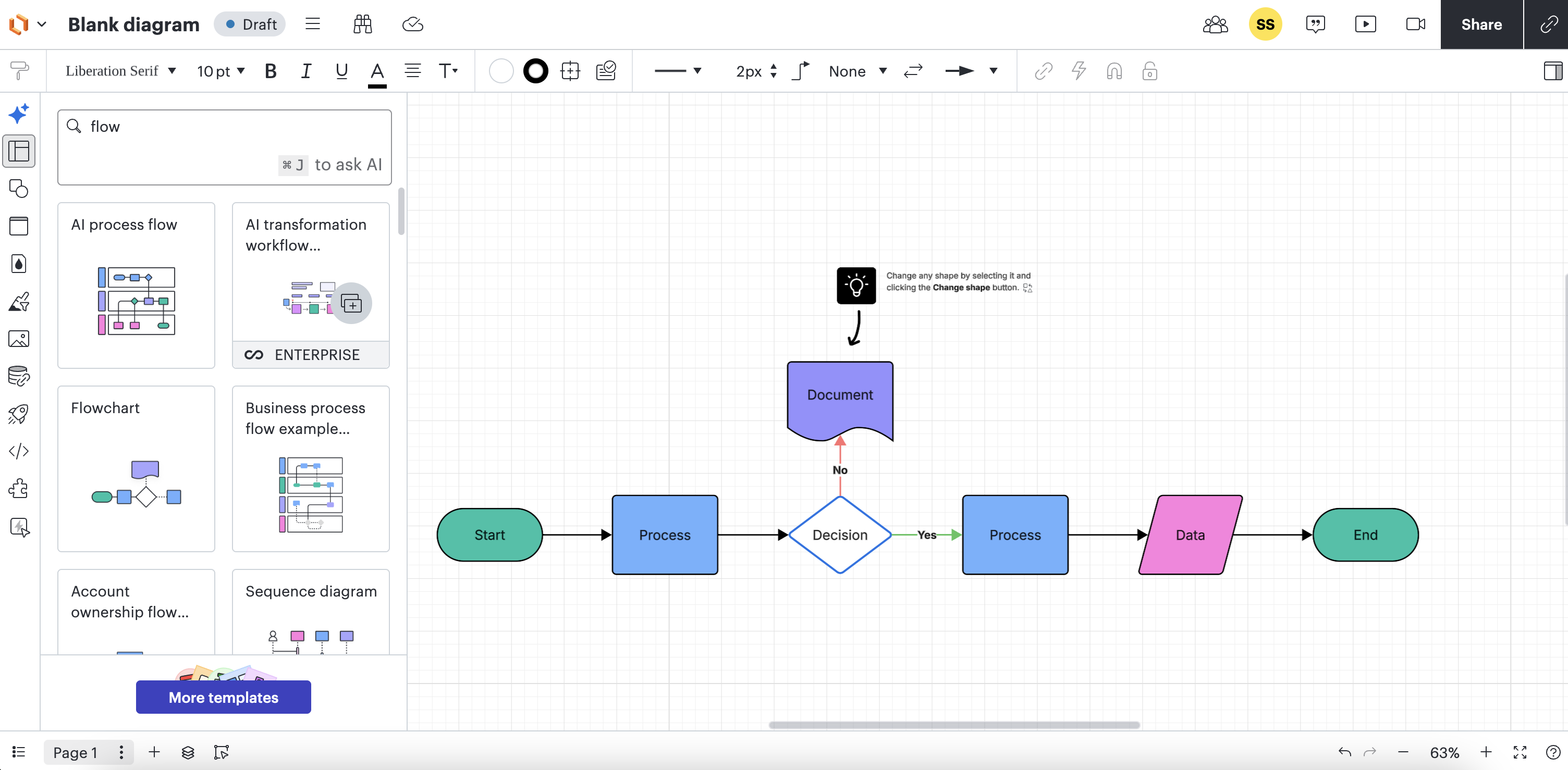Open the text options T dropdown
This screenshot has width=1568, height=770.
click(x=448, y=71)
